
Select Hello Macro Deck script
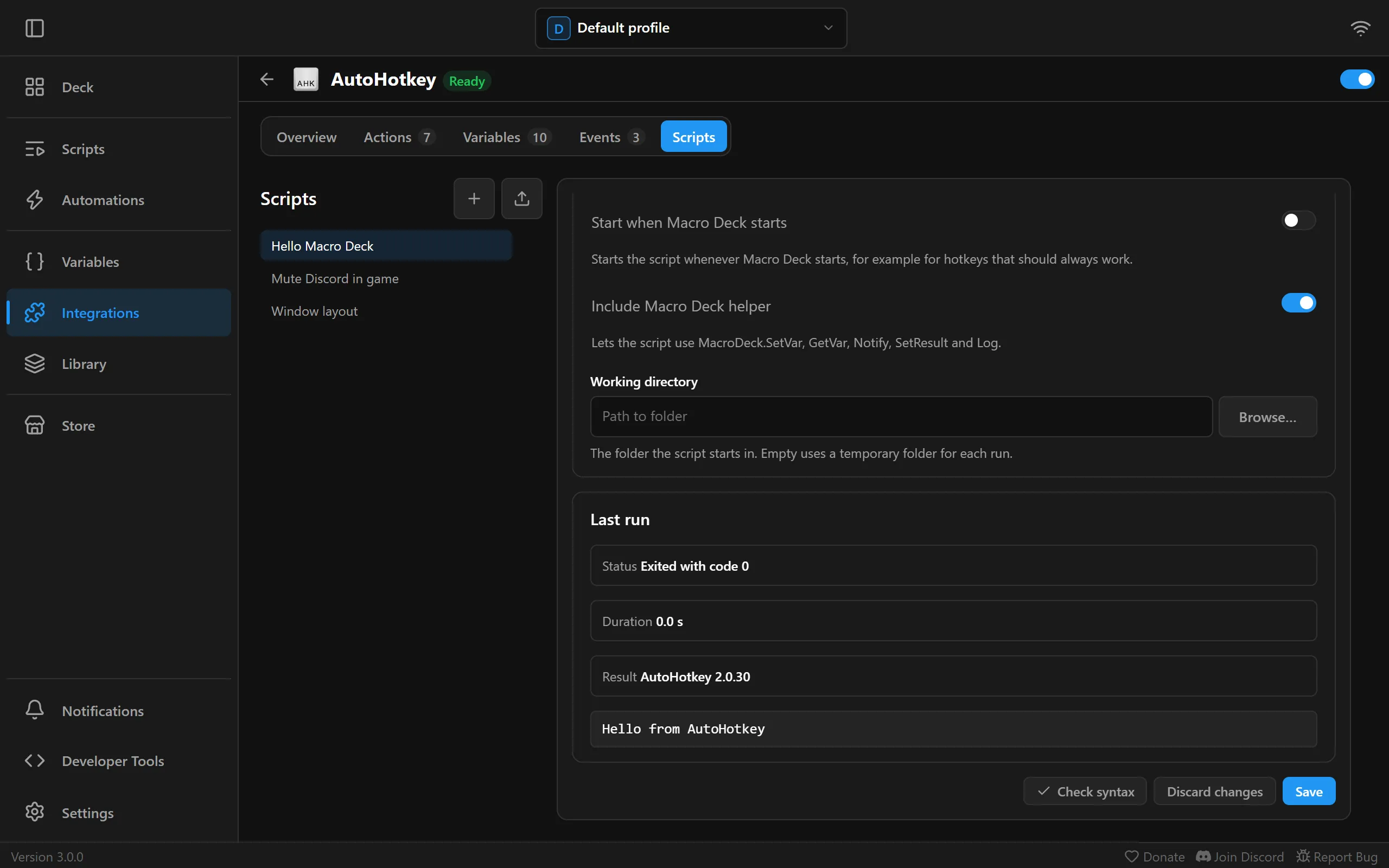pyautogui.click(x=386, y=246)
